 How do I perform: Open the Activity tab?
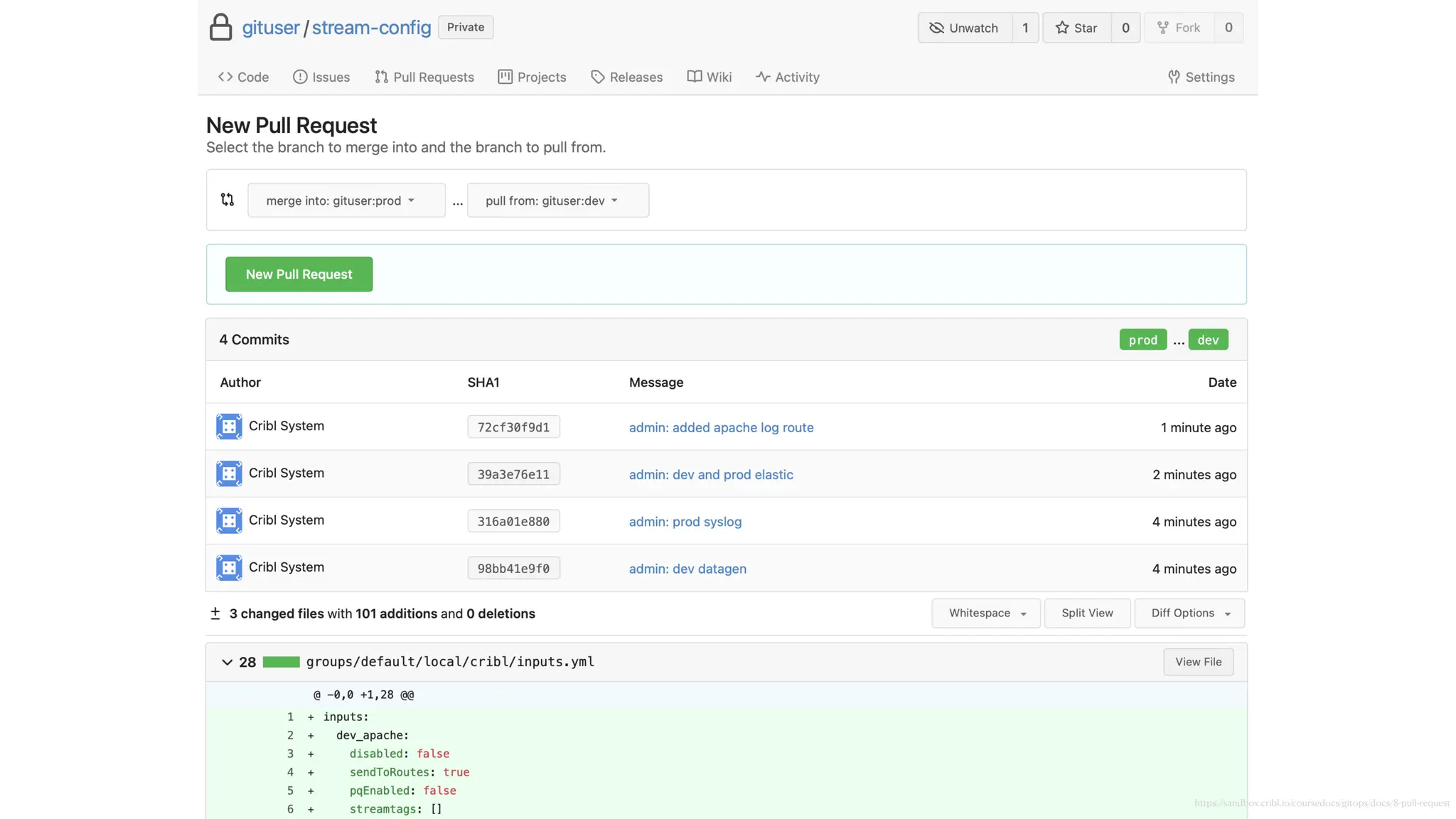pos(788,77)
